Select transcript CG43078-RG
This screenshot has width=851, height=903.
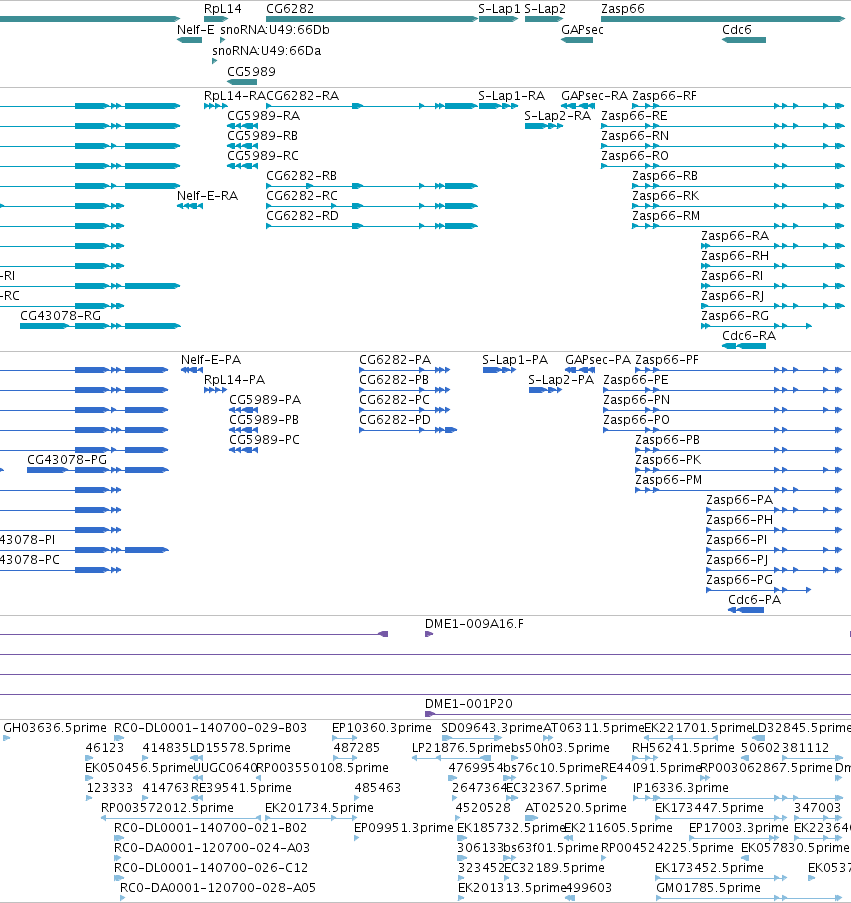[x=60, y=316]
